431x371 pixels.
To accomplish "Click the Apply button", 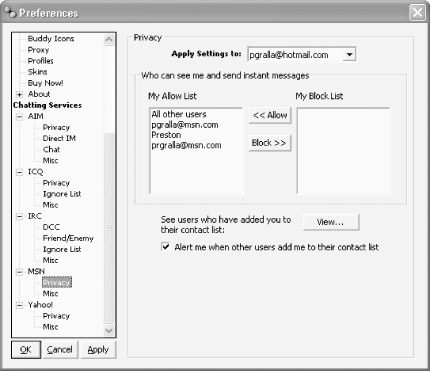I will click(x=98, y=350).
